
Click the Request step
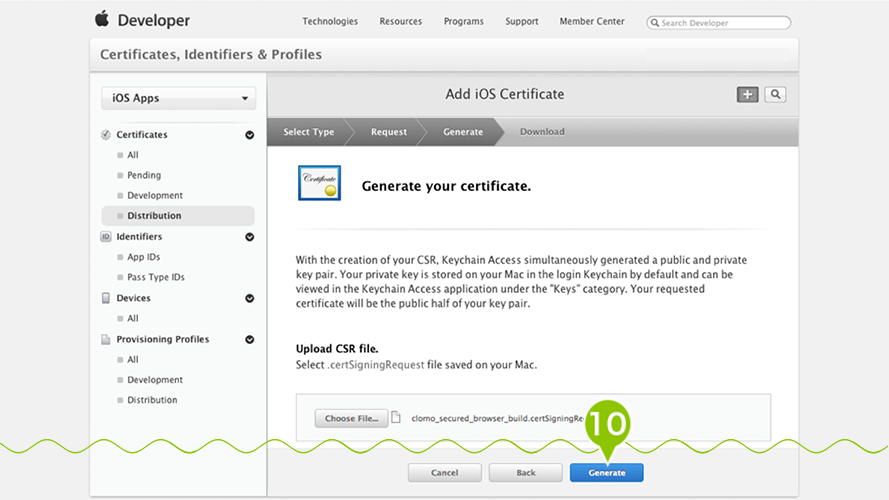[389, 132]
